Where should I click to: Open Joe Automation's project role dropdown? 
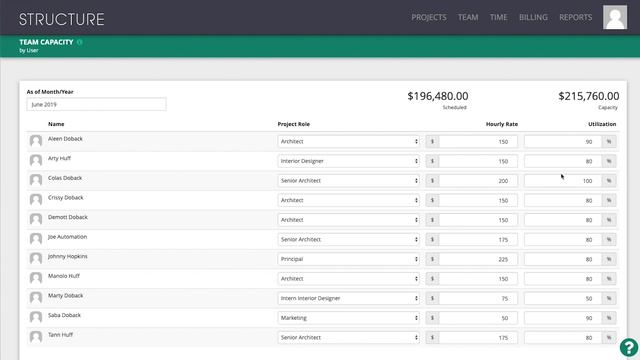[349, 240]
